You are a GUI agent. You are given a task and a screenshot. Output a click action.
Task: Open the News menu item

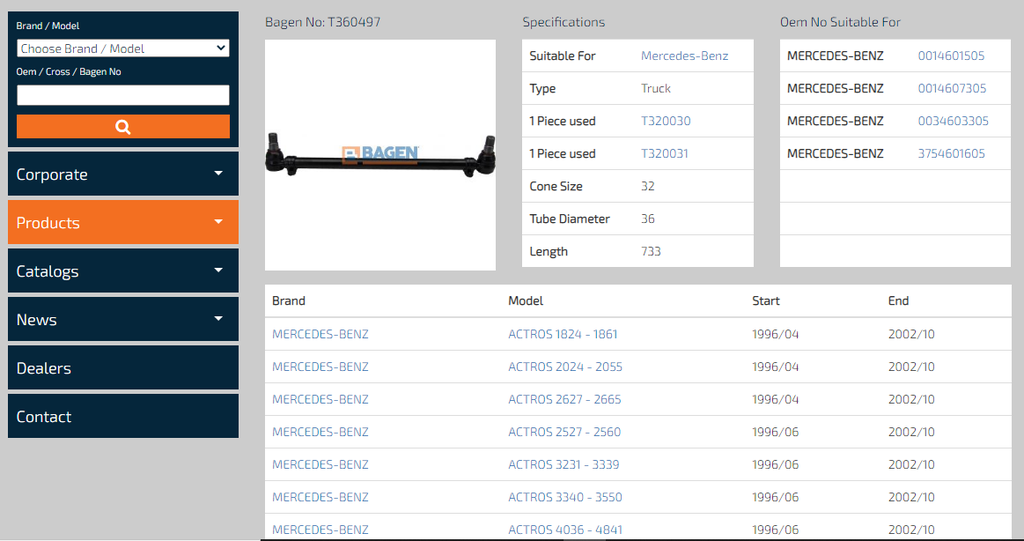coord(123,319)
